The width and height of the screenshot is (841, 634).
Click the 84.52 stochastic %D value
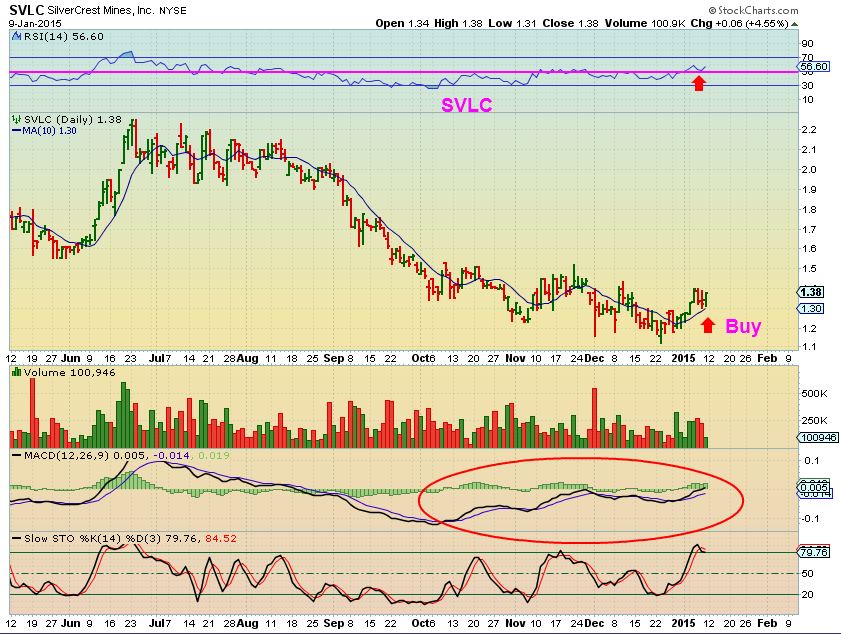(x=221, y=538)
